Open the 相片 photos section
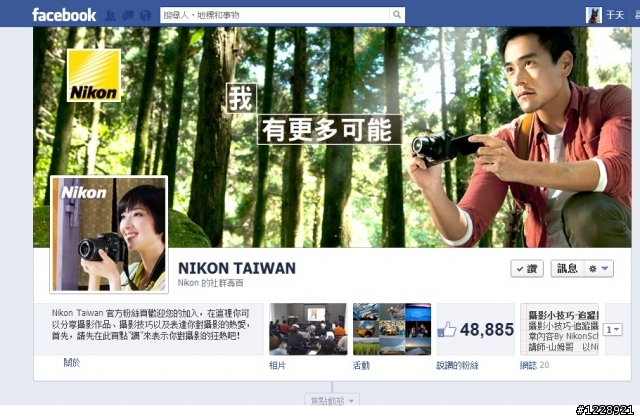The width and height of the screenshot is (640, 418). tap(277, 365)
